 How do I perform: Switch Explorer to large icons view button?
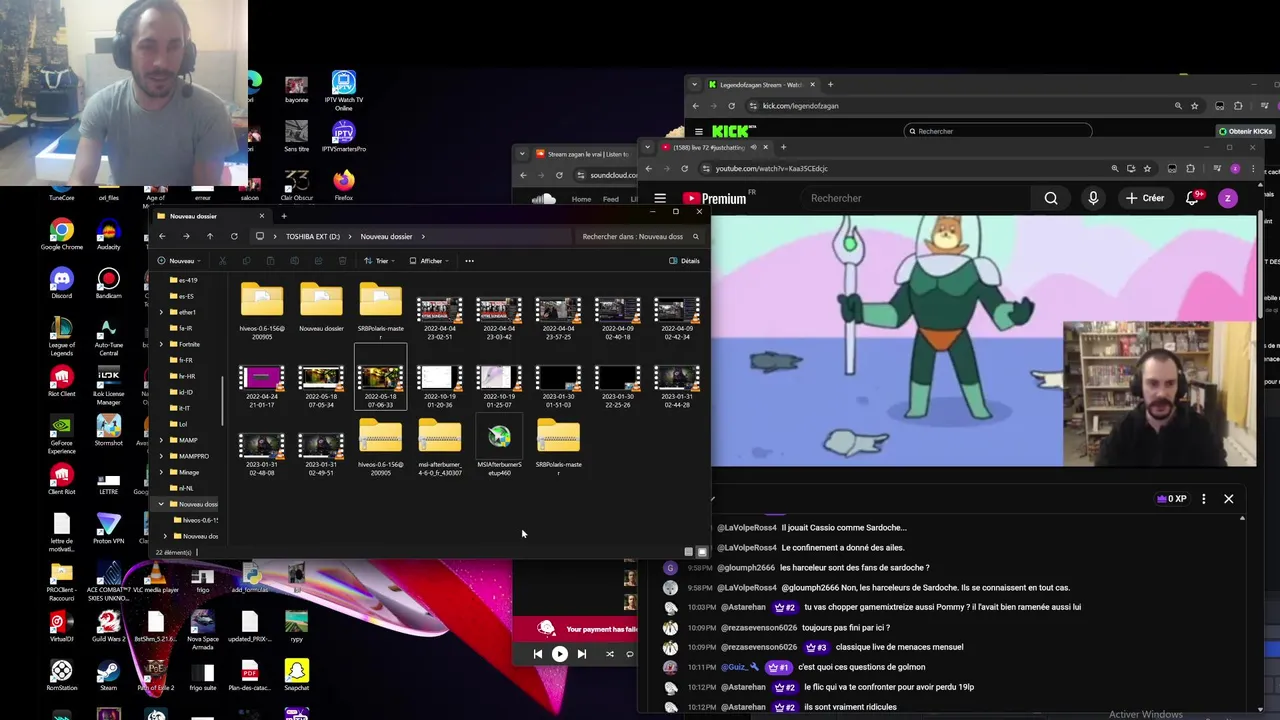[x=702, y=552]
